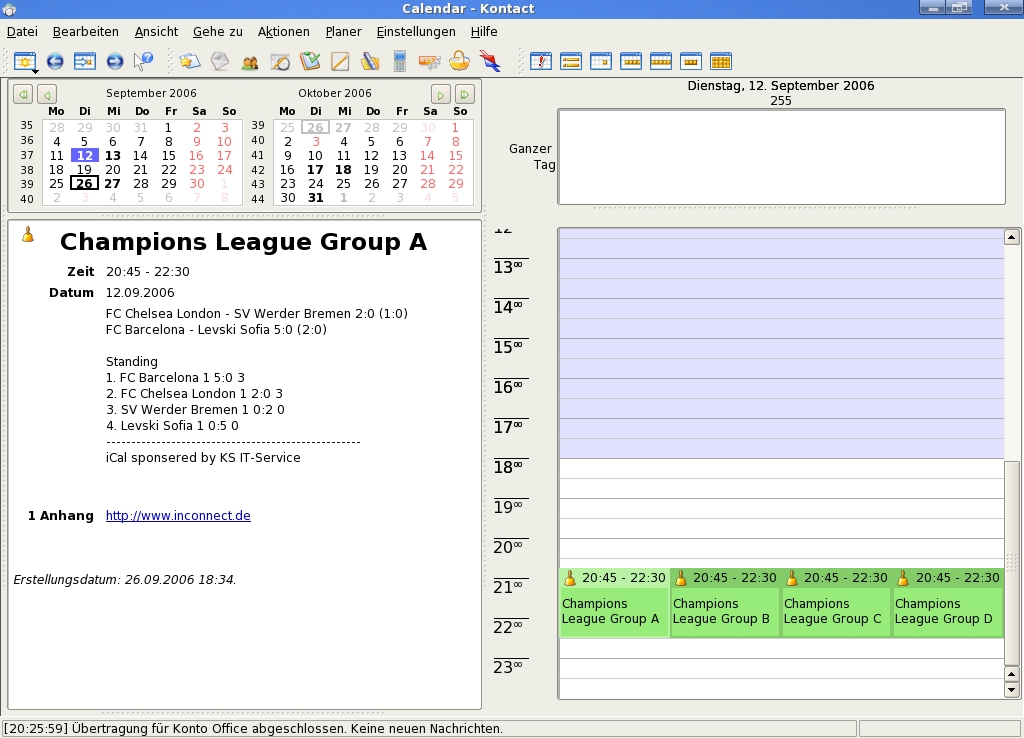1024x738 pixels.
Task: Open the Contacts component people icon
Action: 249,62
